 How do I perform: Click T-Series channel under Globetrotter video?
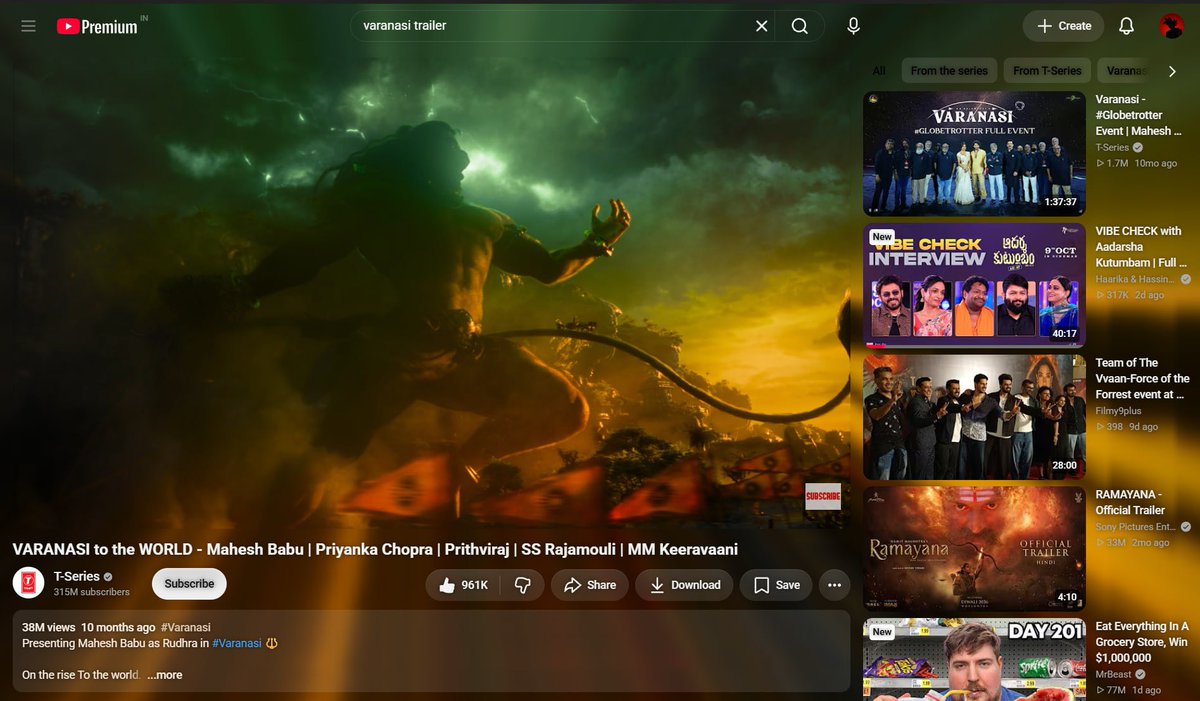1112,147
